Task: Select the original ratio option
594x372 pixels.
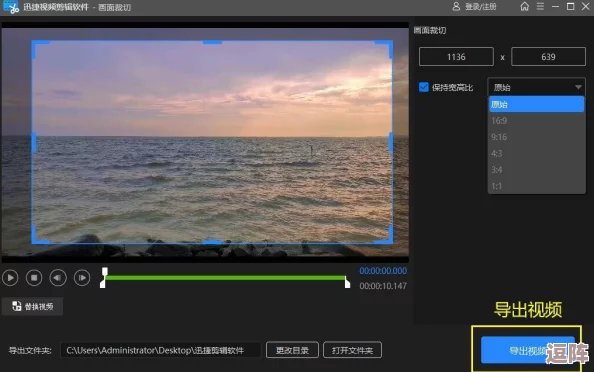Action: pos(536,104)
